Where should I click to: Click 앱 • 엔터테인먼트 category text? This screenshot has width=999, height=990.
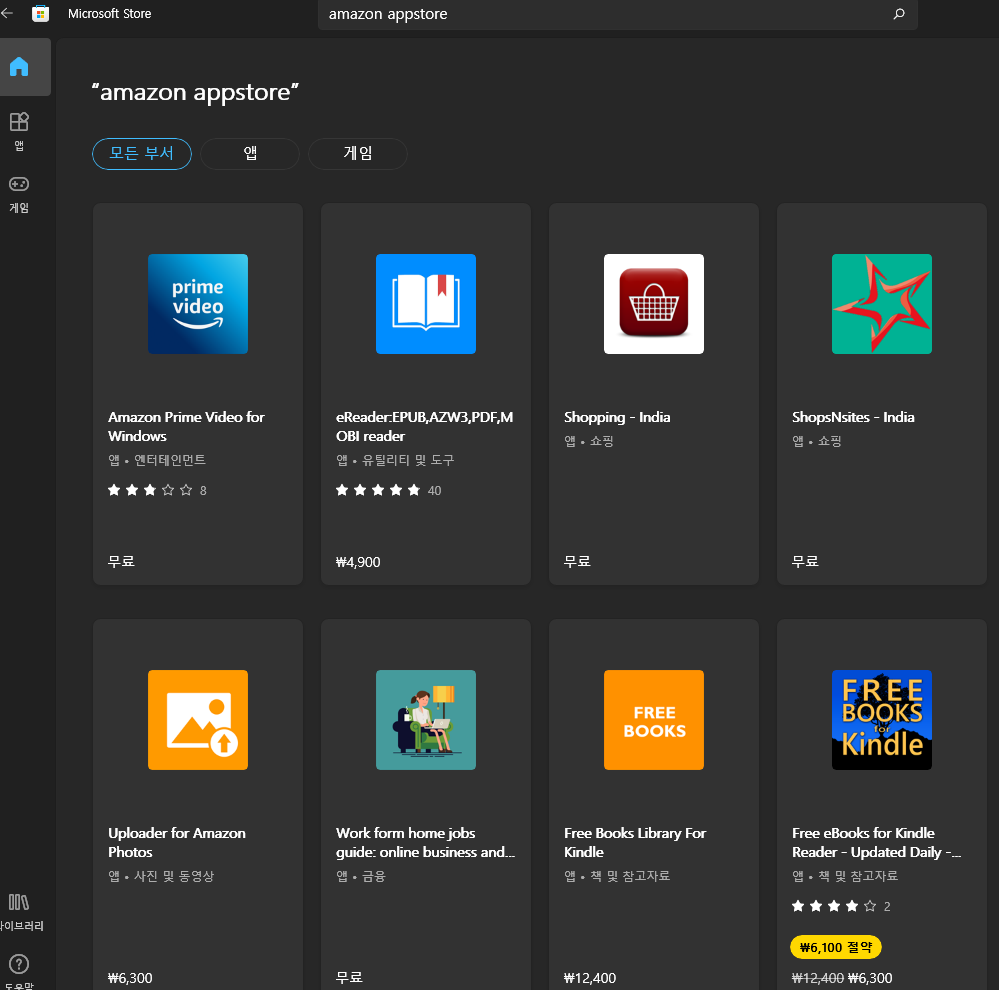click(157, 460)
